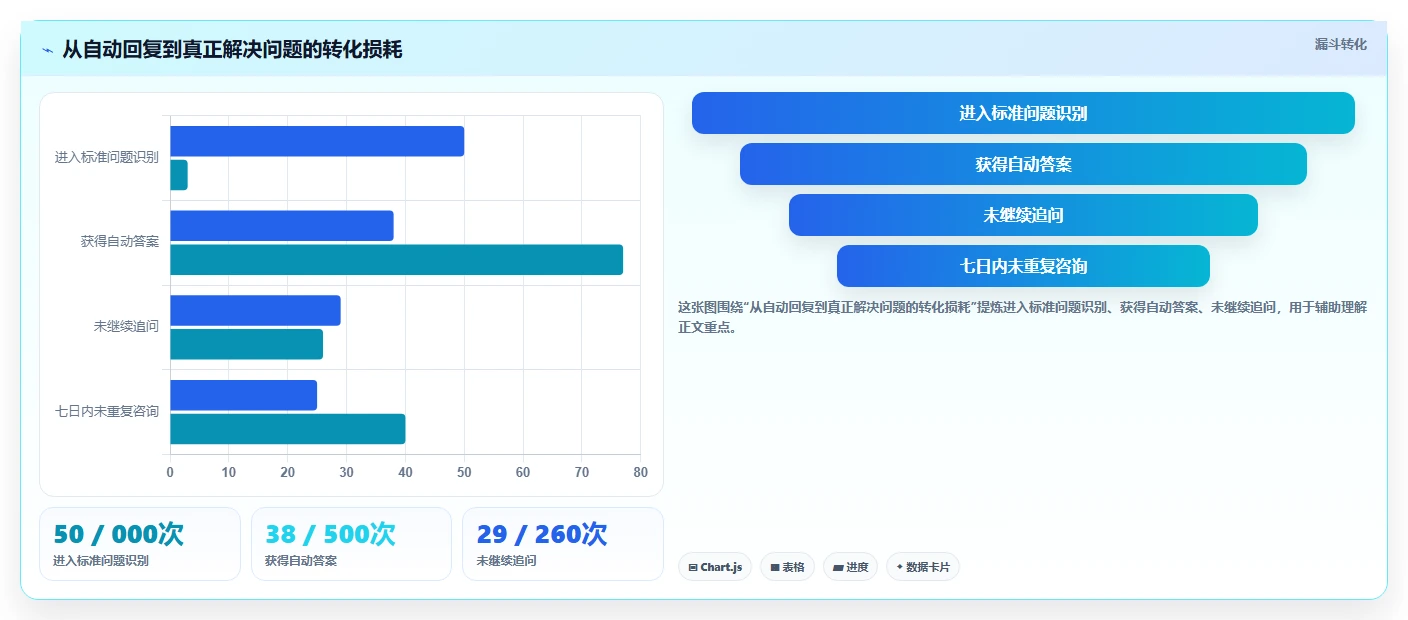Click the description paragraph starting 这张图围绕
Screen dimensions: 1408x620
(1022, 317)
